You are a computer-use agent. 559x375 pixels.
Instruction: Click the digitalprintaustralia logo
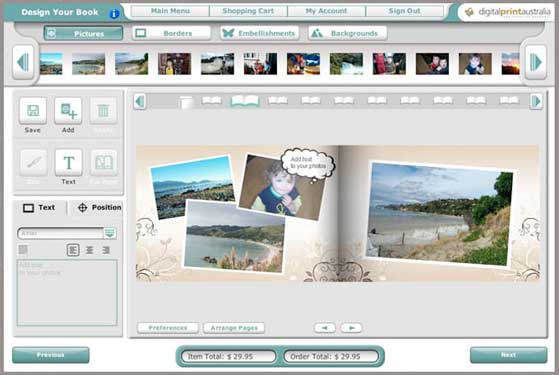(x=508, y=12)
